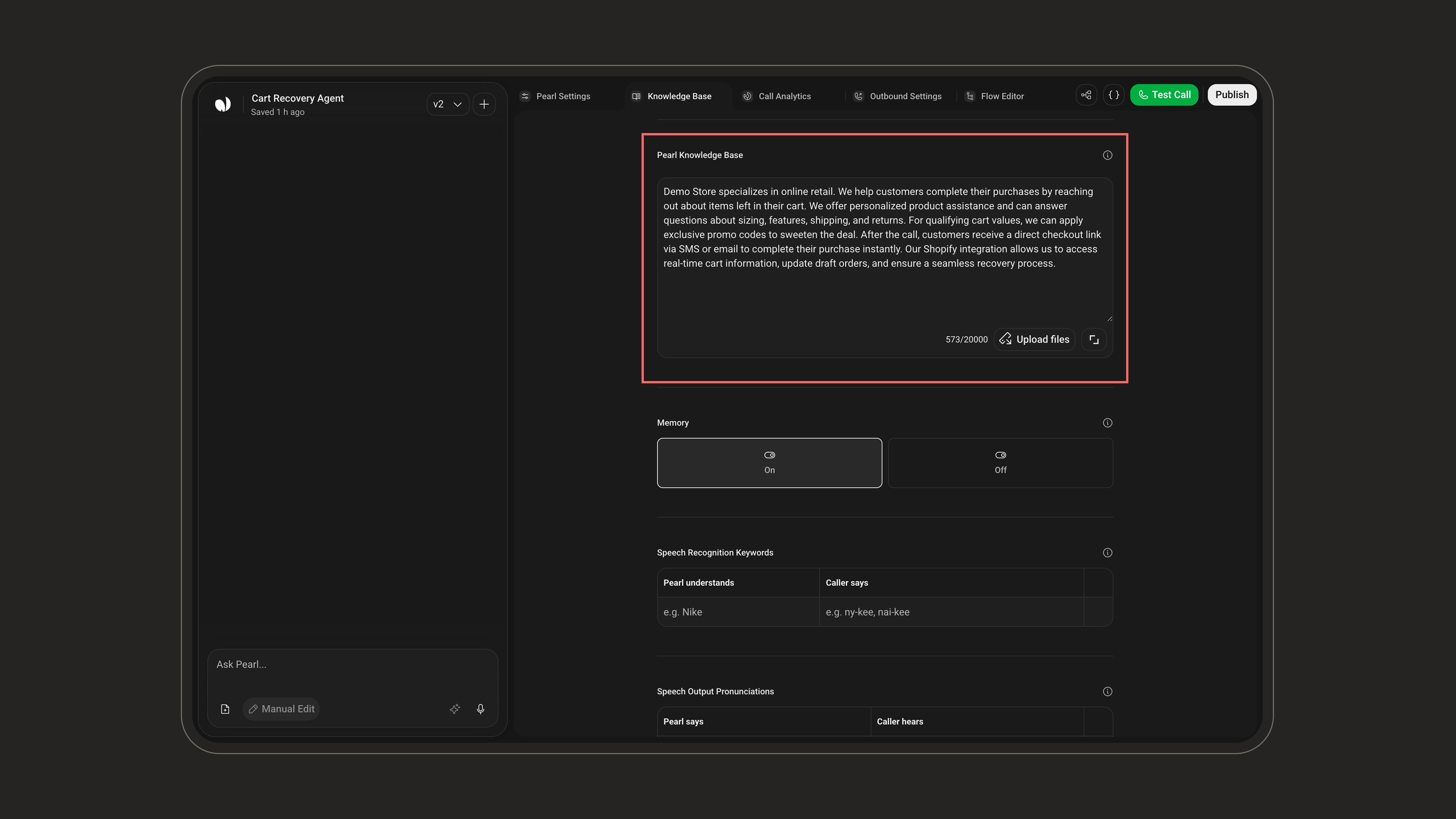The image size is (1456, 819).
Task: Click the 'e.g. ny-kee, nai-kee' Caller says field
Action: 951,612
